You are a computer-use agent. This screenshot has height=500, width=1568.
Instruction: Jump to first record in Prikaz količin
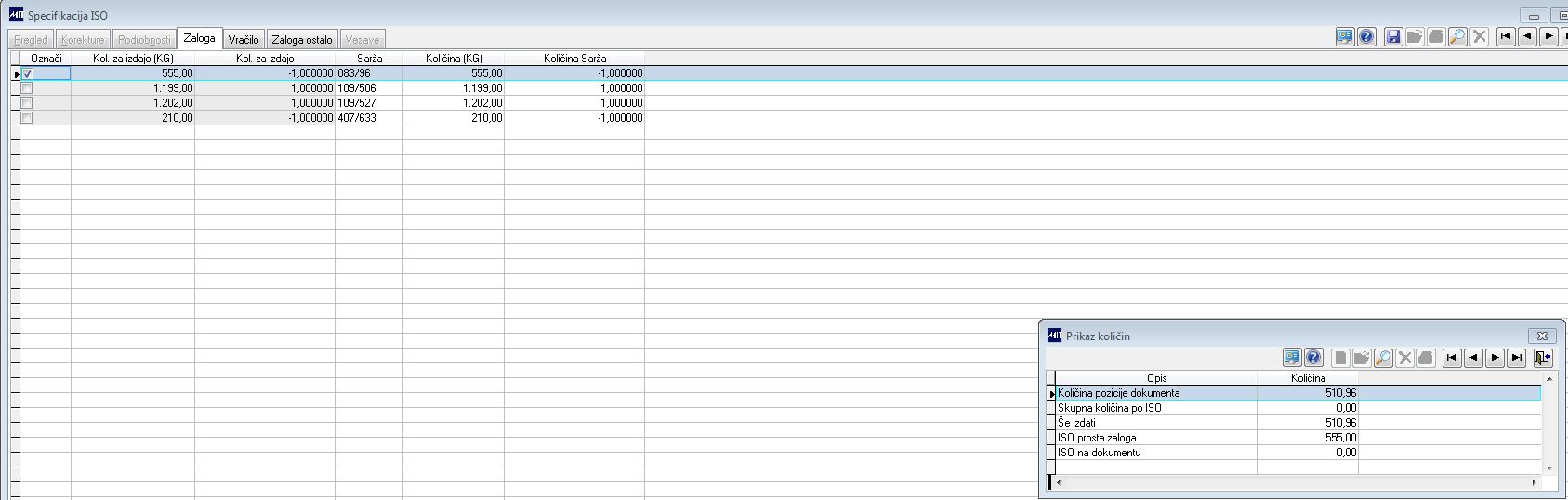pos(1452,358)
